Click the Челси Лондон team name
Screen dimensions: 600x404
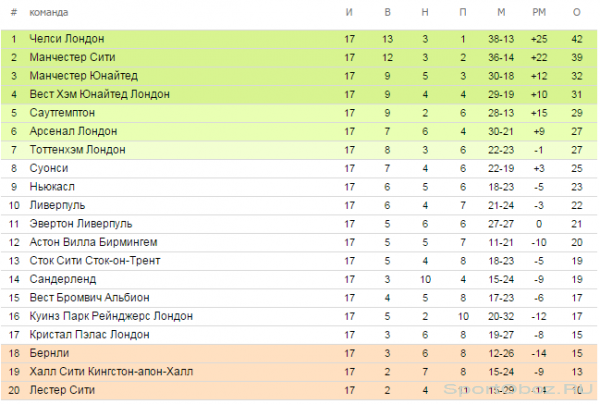67,39
